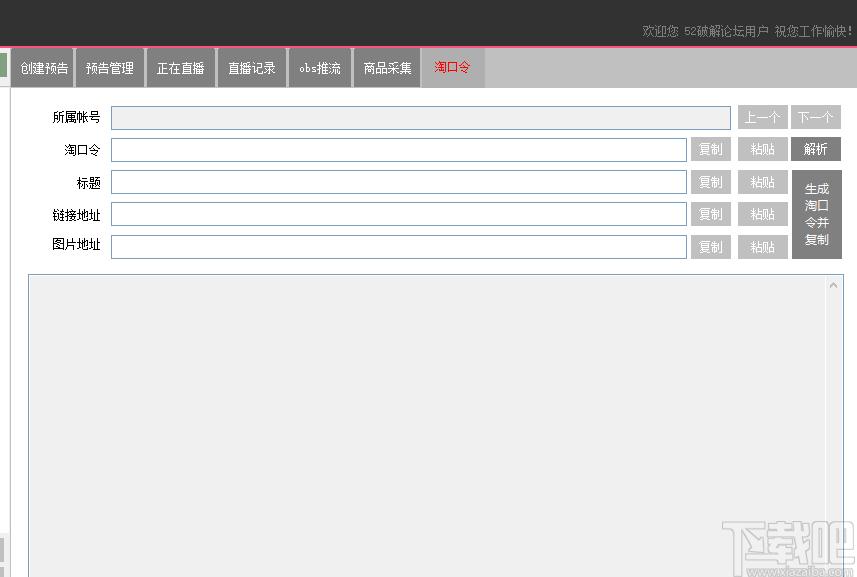This screenshot has height=577, width=857.
Task: Open the 正在直播 tab
Action: click(x=181, y=68)
